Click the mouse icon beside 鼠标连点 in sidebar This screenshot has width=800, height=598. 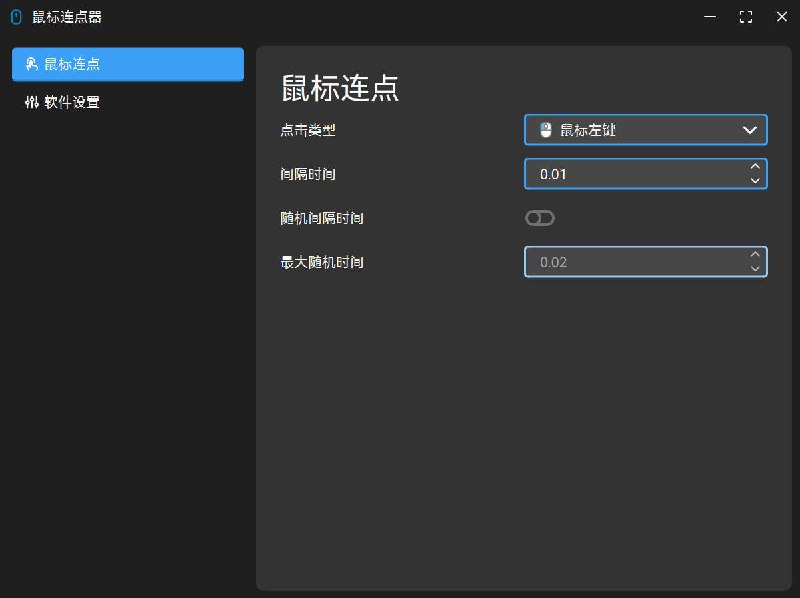[x=29, y=63]
